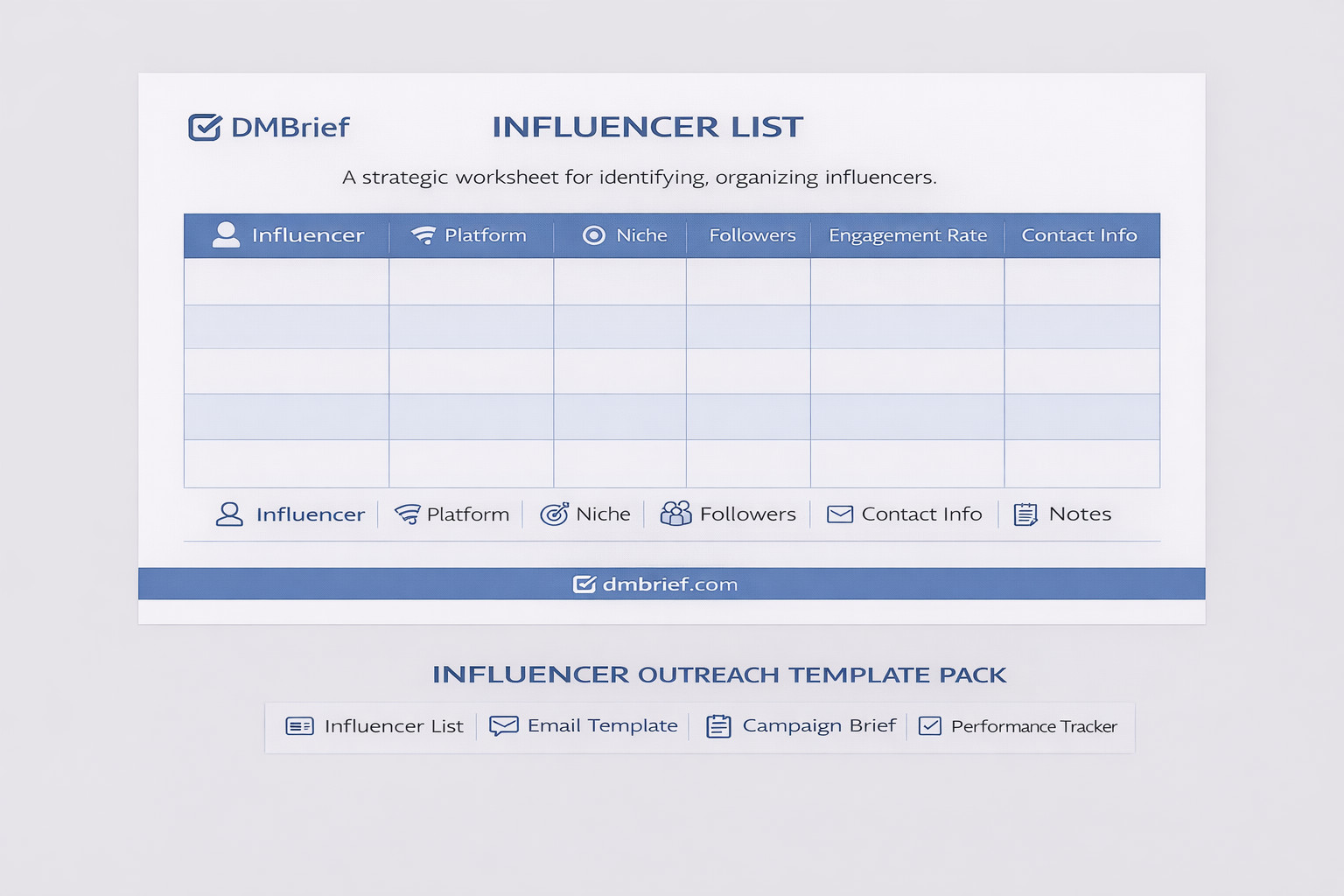
Task: Click the person icon in Influencer header
Action: coord(226,234)
